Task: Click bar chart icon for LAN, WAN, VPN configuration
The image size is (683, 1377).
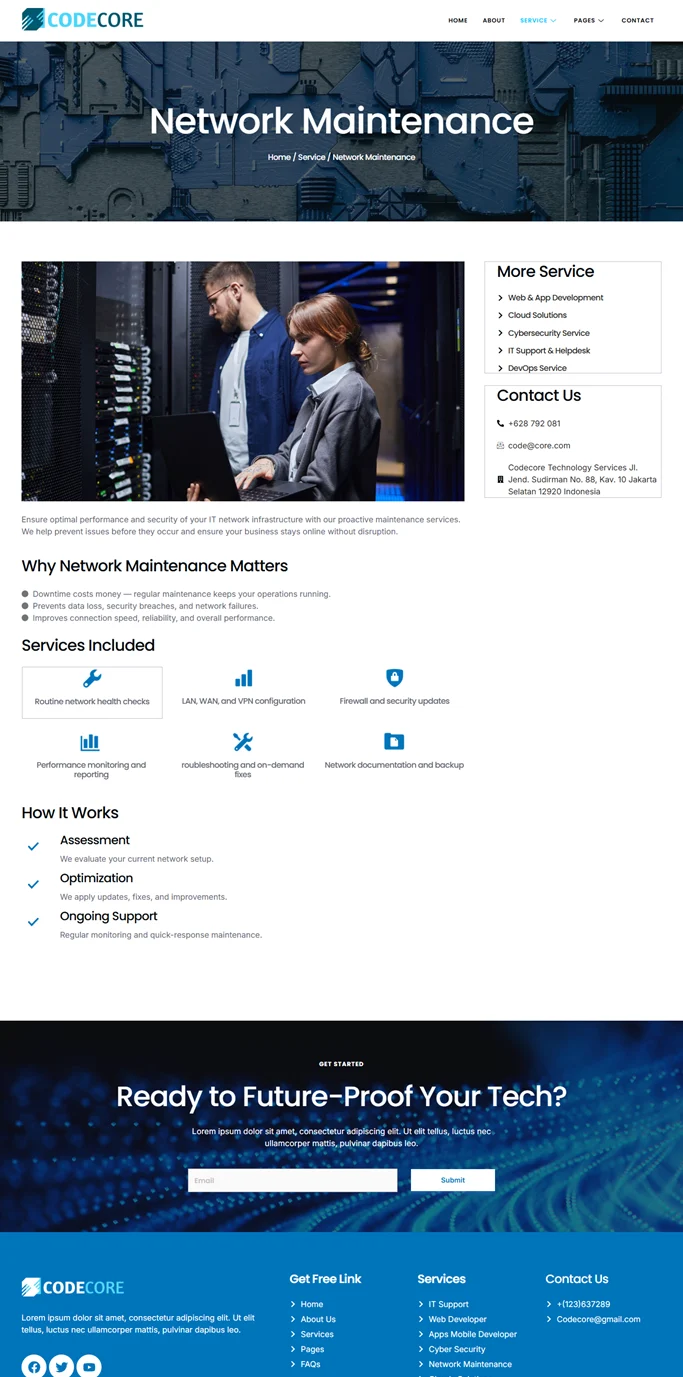Action: click(243, 678)
